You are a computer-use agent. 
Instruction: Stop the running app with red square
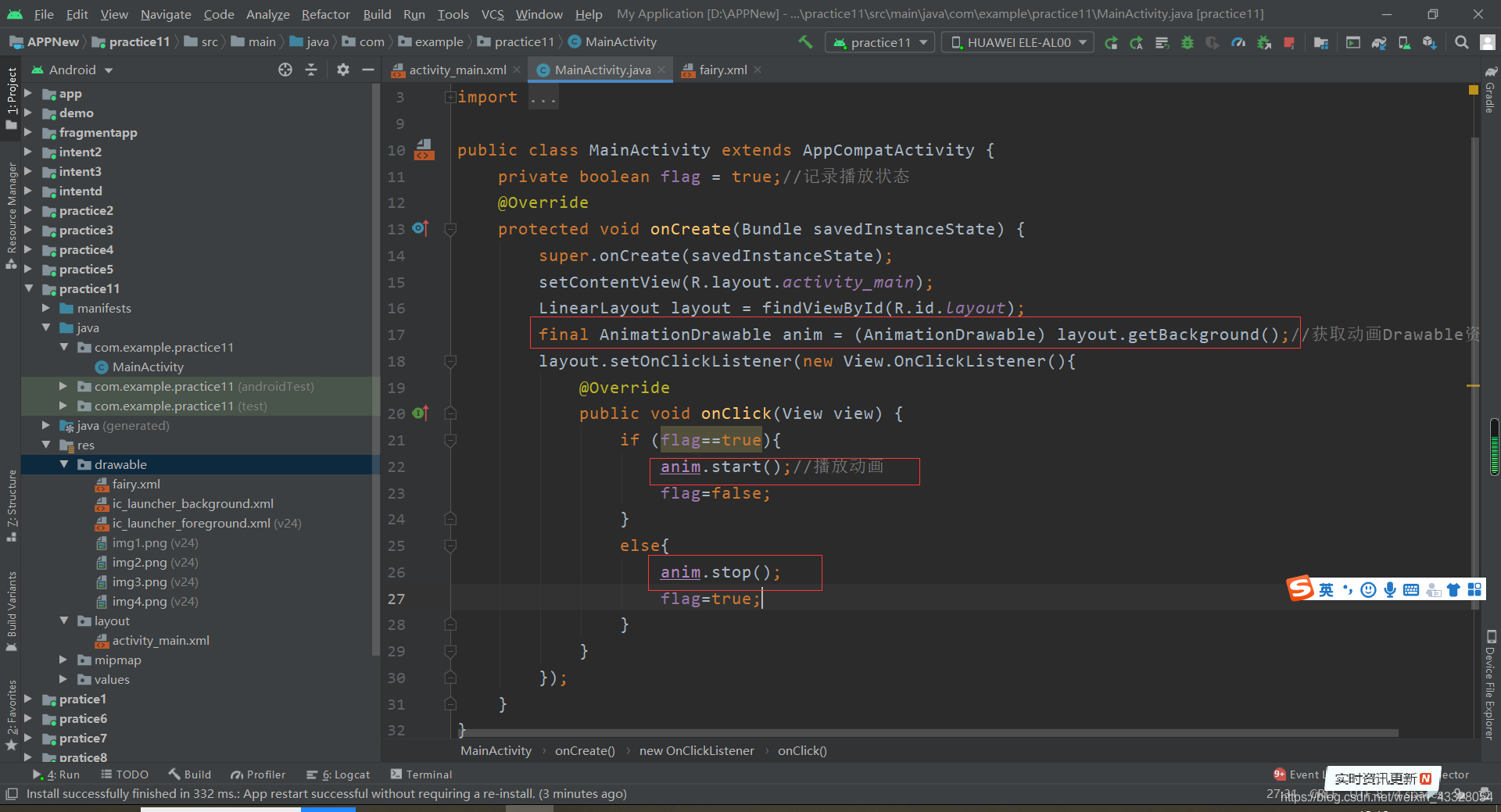pyautogui.click(x=1289, y=42)
